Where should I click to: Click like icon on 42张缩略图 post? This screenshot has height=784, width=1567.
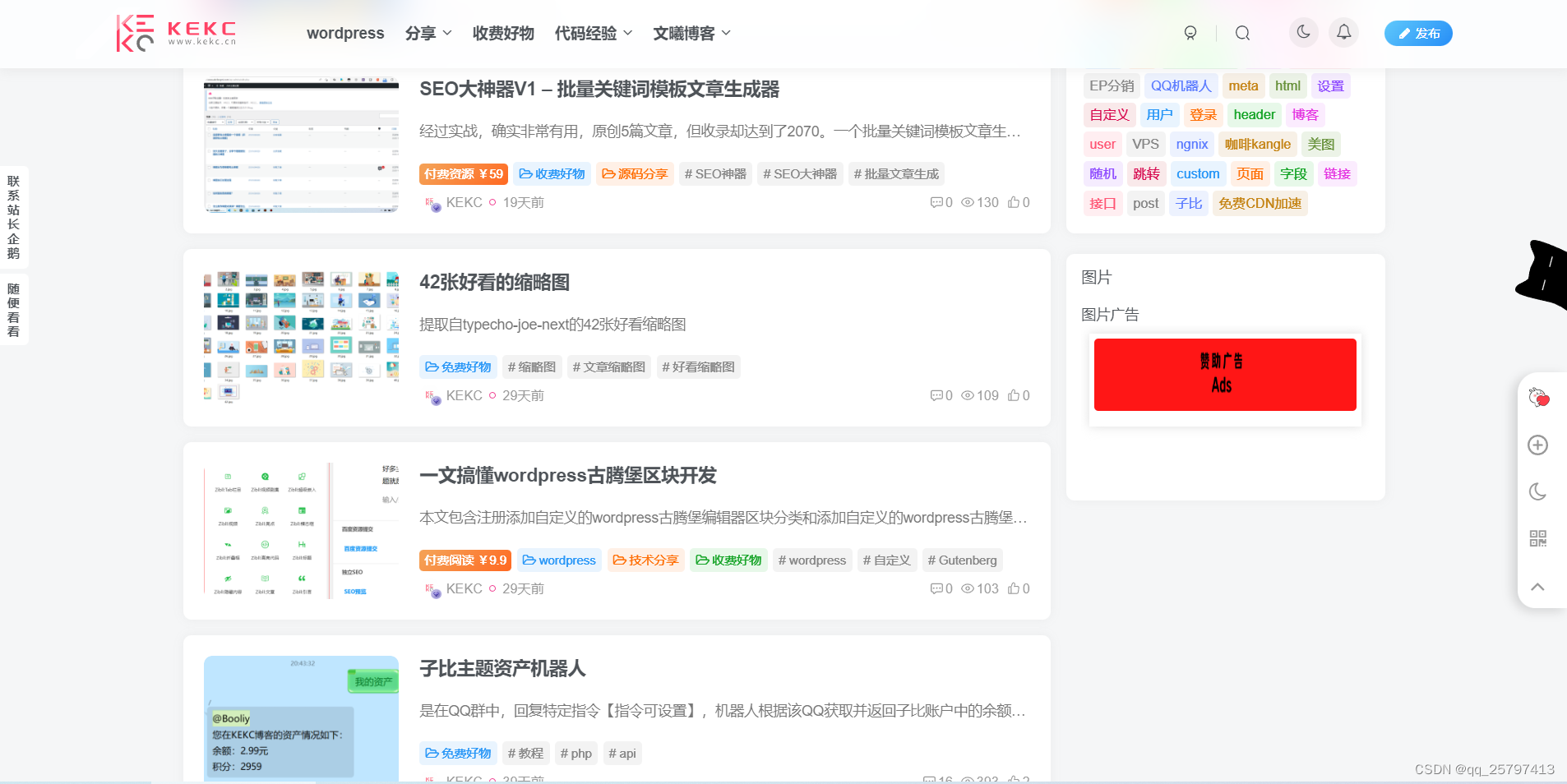[1014, 395]
